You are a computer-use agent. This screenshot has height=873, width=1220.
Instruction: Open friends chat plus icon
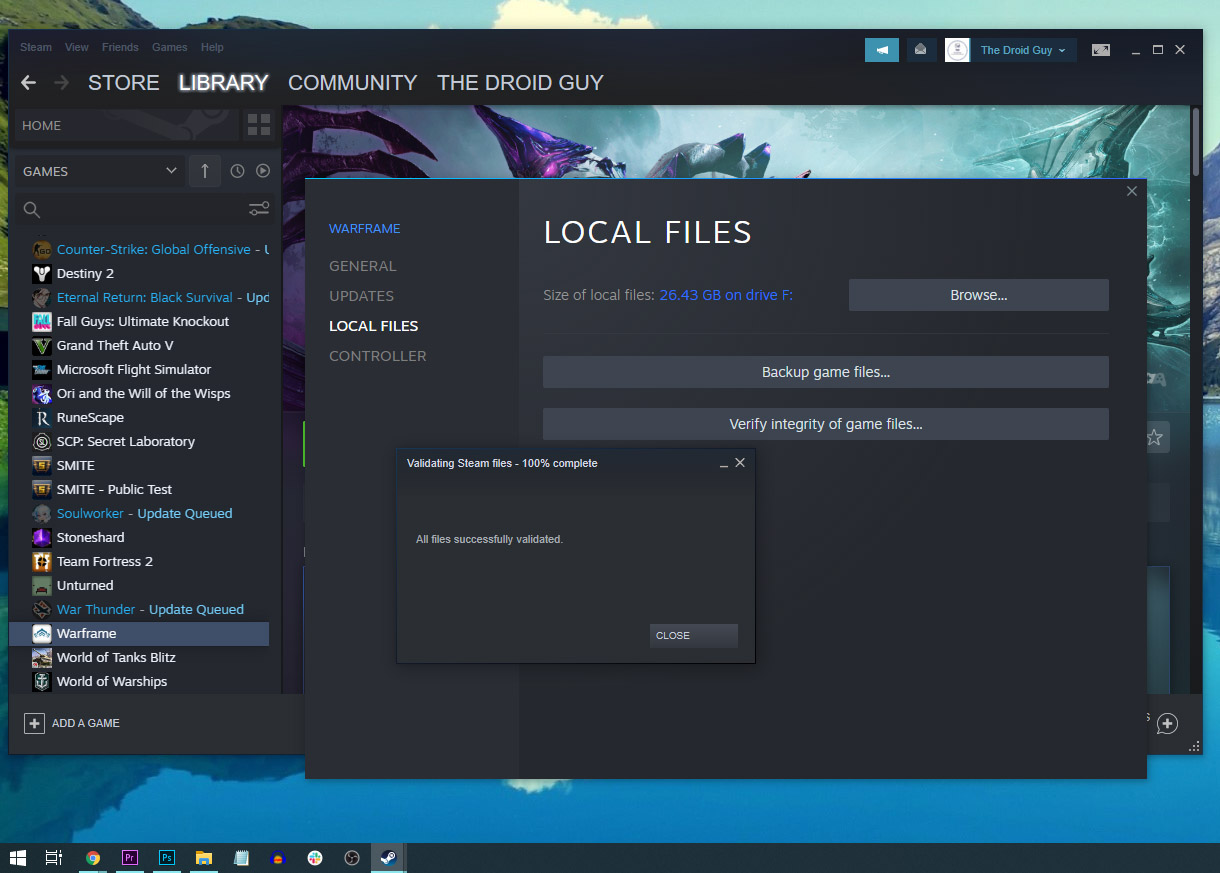(x=1167, y=724)
